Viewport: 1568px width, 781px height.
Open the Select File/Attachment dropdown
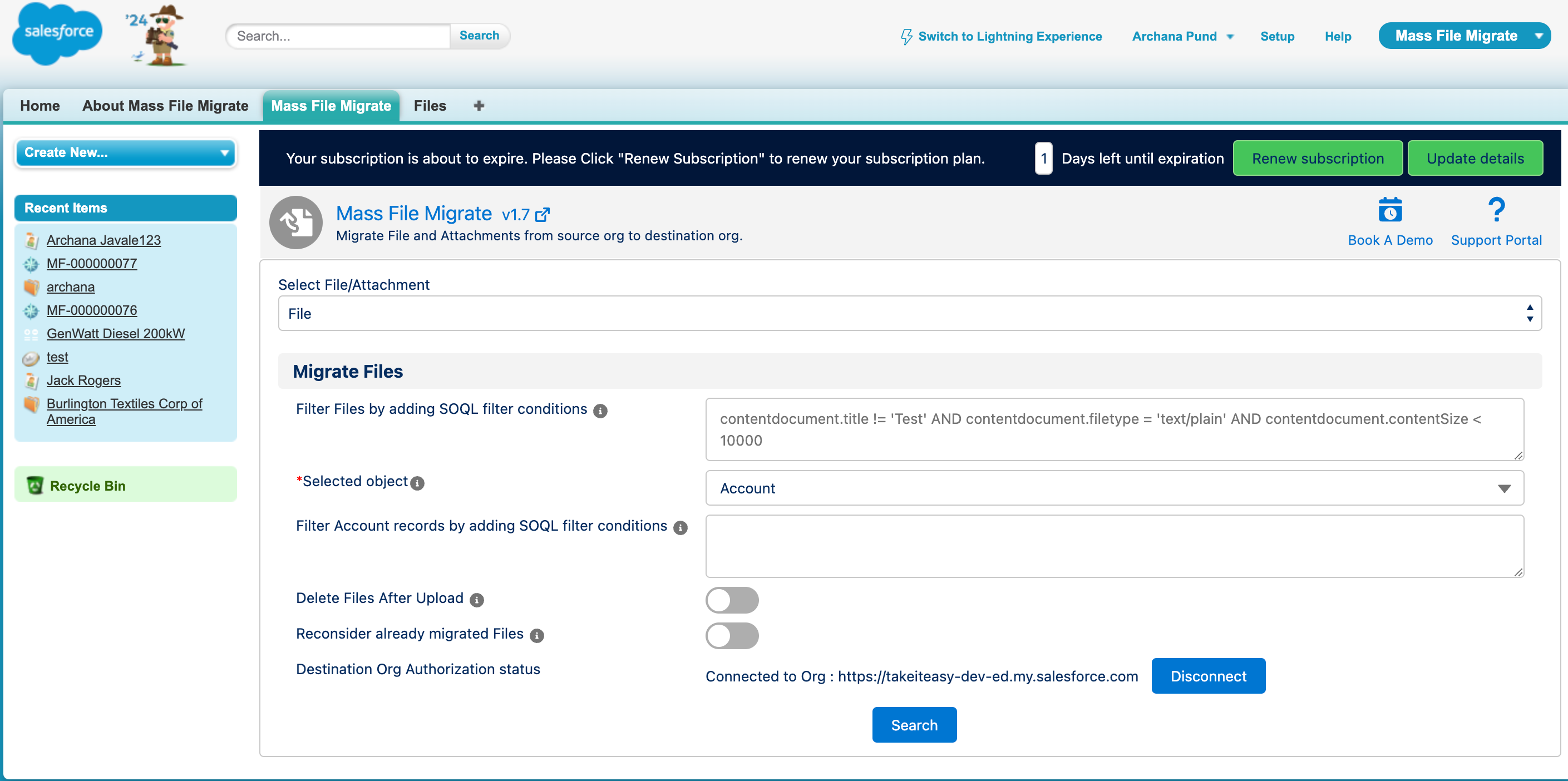pos(909,314)
